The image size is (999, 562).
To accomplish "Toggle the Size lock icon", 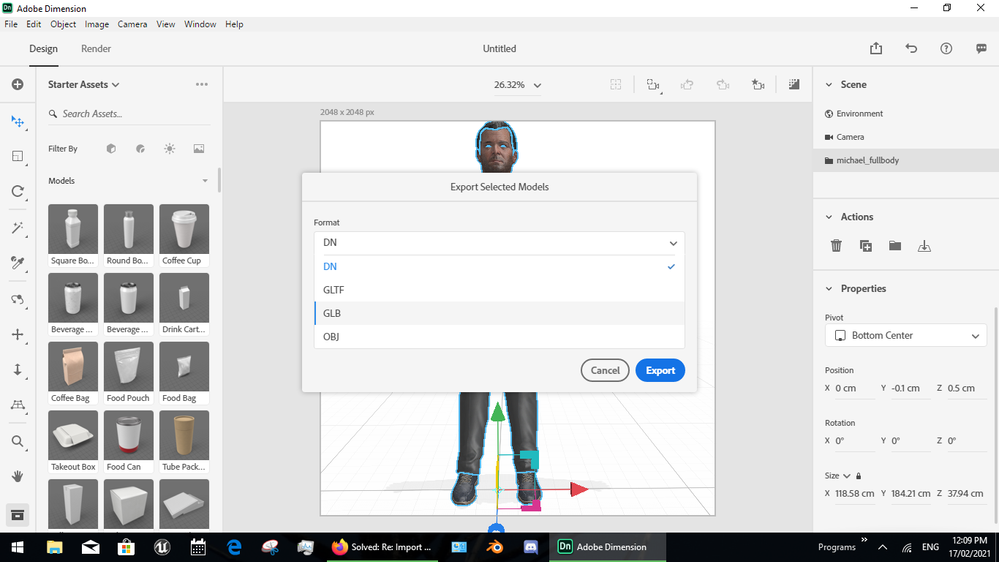I will tap(858, 476).
